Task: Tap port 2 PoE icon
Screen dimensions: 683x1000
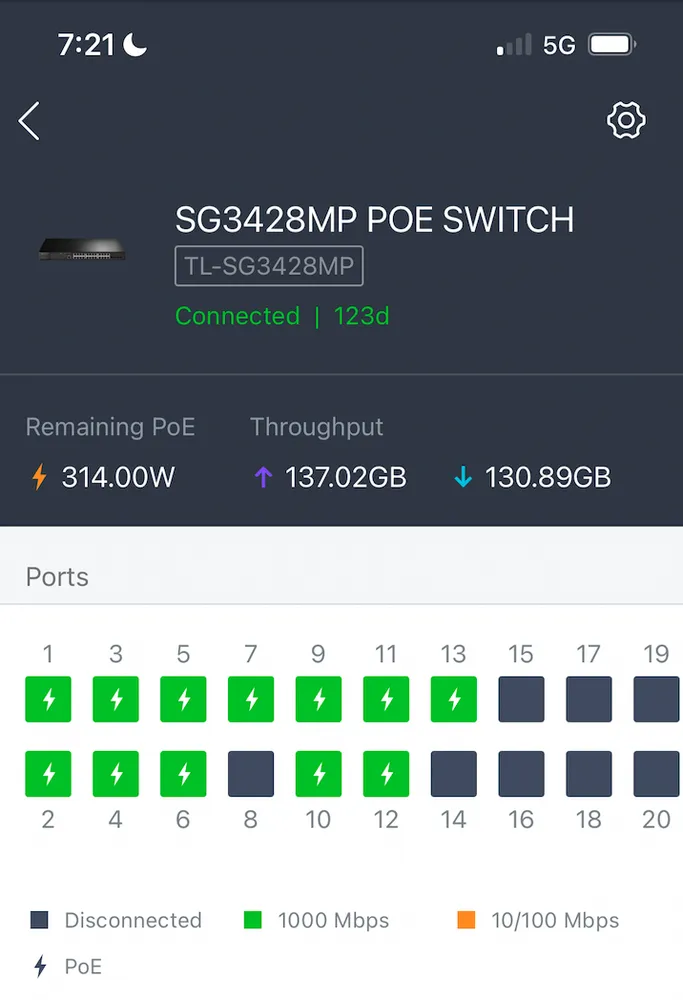Action: [48, 774]
